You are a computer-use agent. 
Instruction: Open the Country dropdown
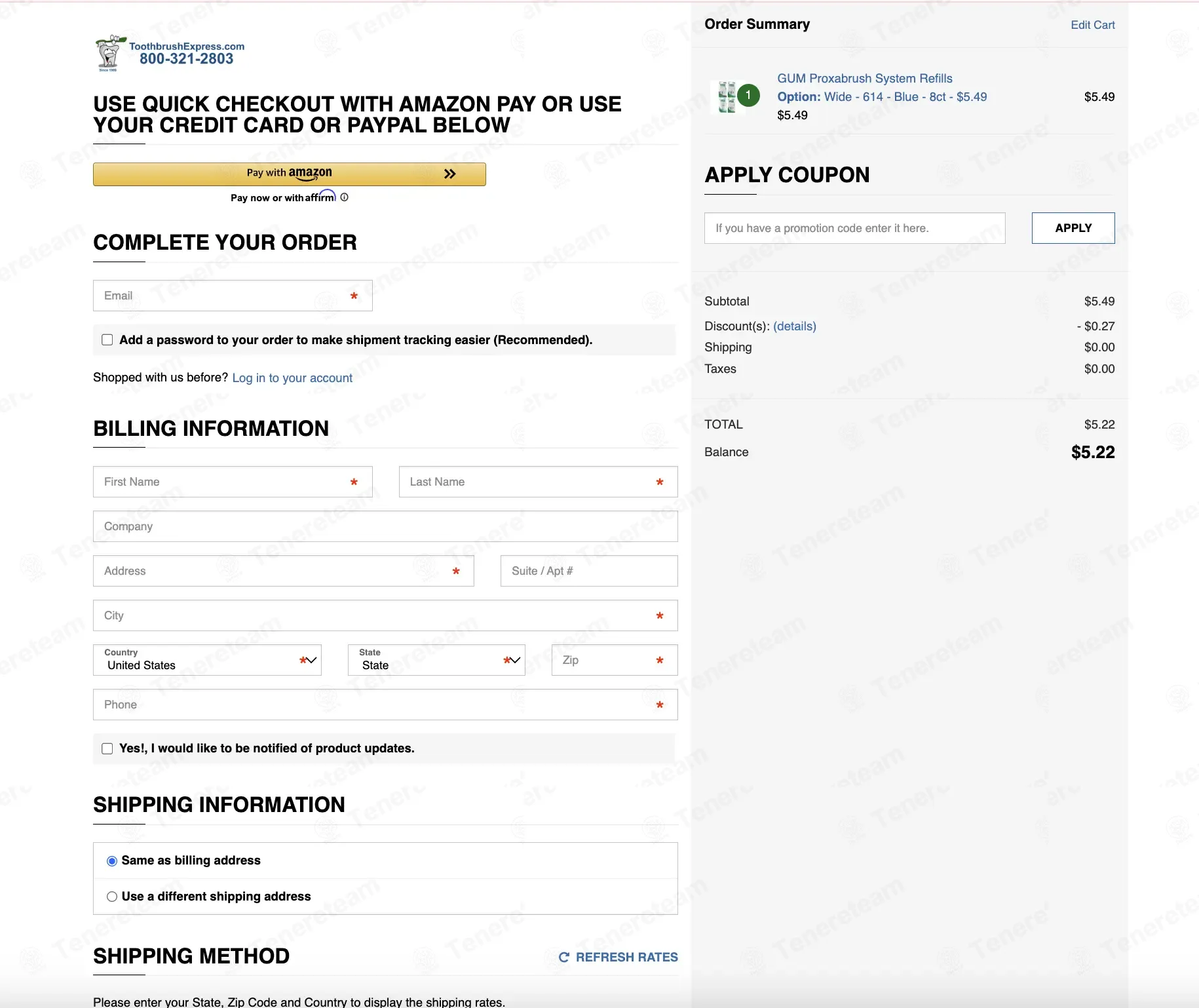pyautogui.click(x=207, y=660)
